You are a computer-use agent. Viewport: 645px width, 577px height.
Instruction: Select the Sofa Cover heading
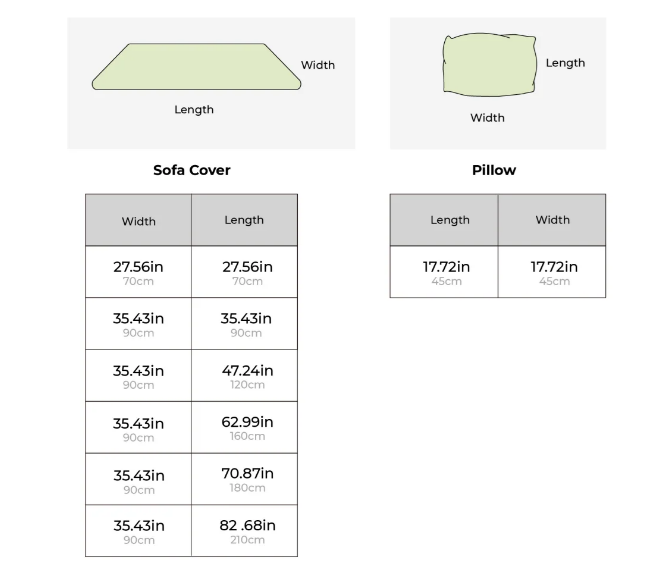tap(192, 170)
